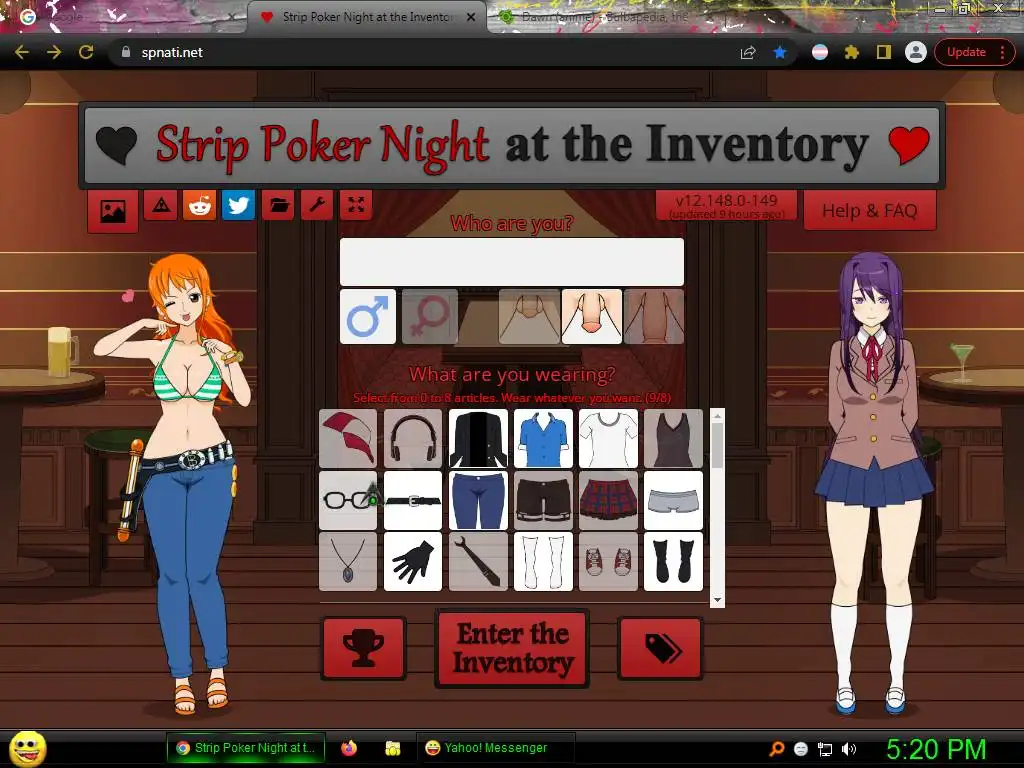This screenshot has height=768, width=1024.
Task: Toggle the black boots item
Action: (673, 562)
